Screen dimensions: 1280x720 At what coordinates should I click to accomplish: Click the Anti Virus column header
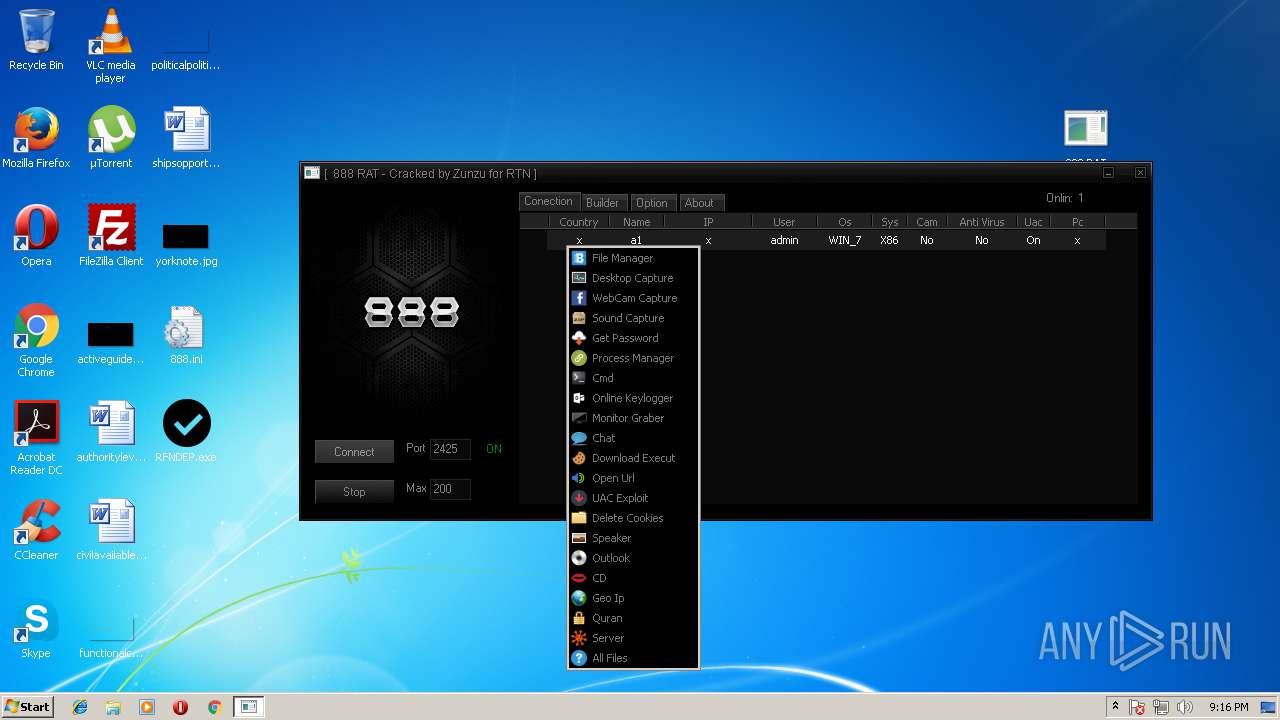[982, 222]
